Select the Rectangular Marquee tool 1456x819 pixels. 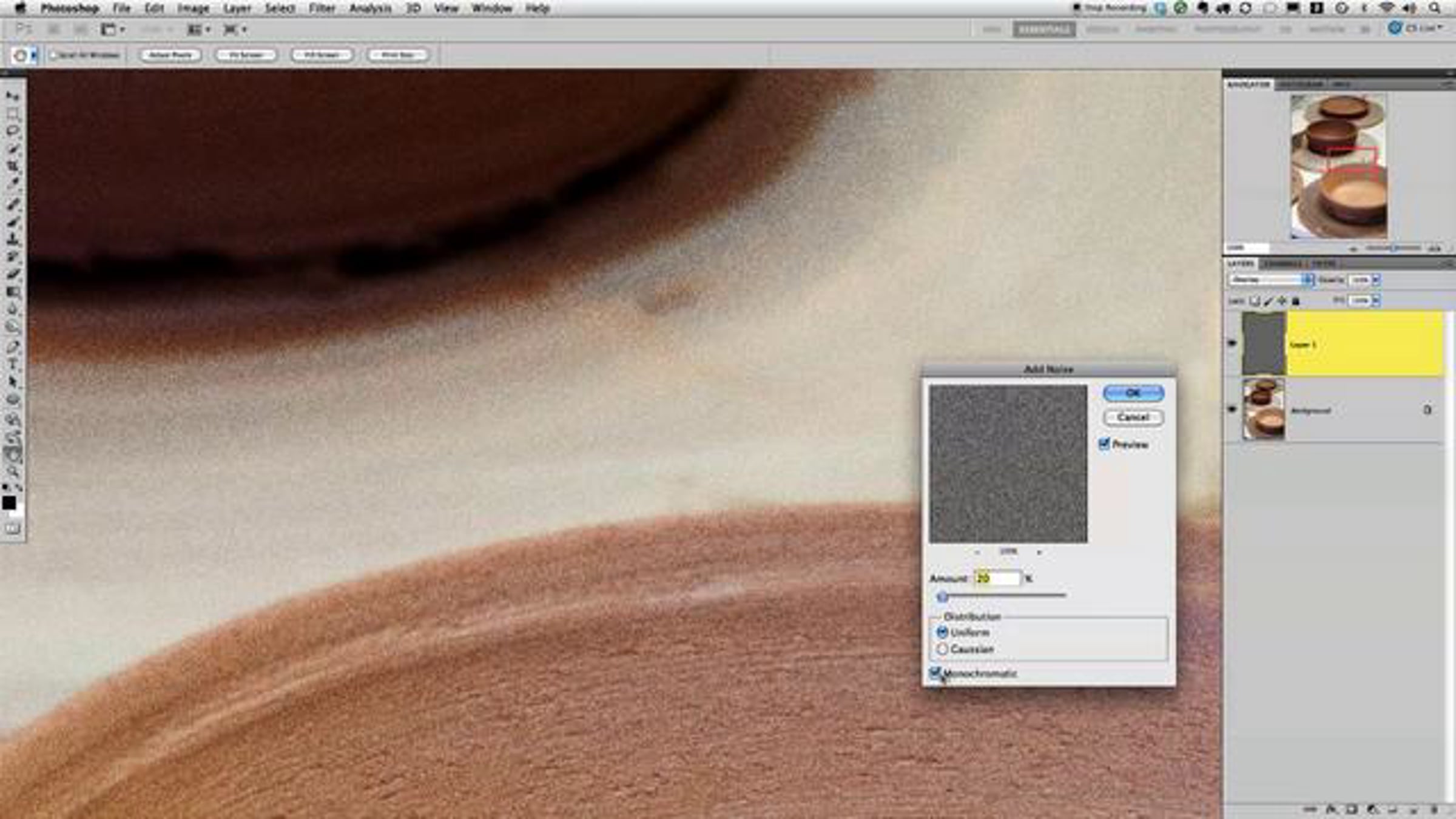(x=13, y=113)
